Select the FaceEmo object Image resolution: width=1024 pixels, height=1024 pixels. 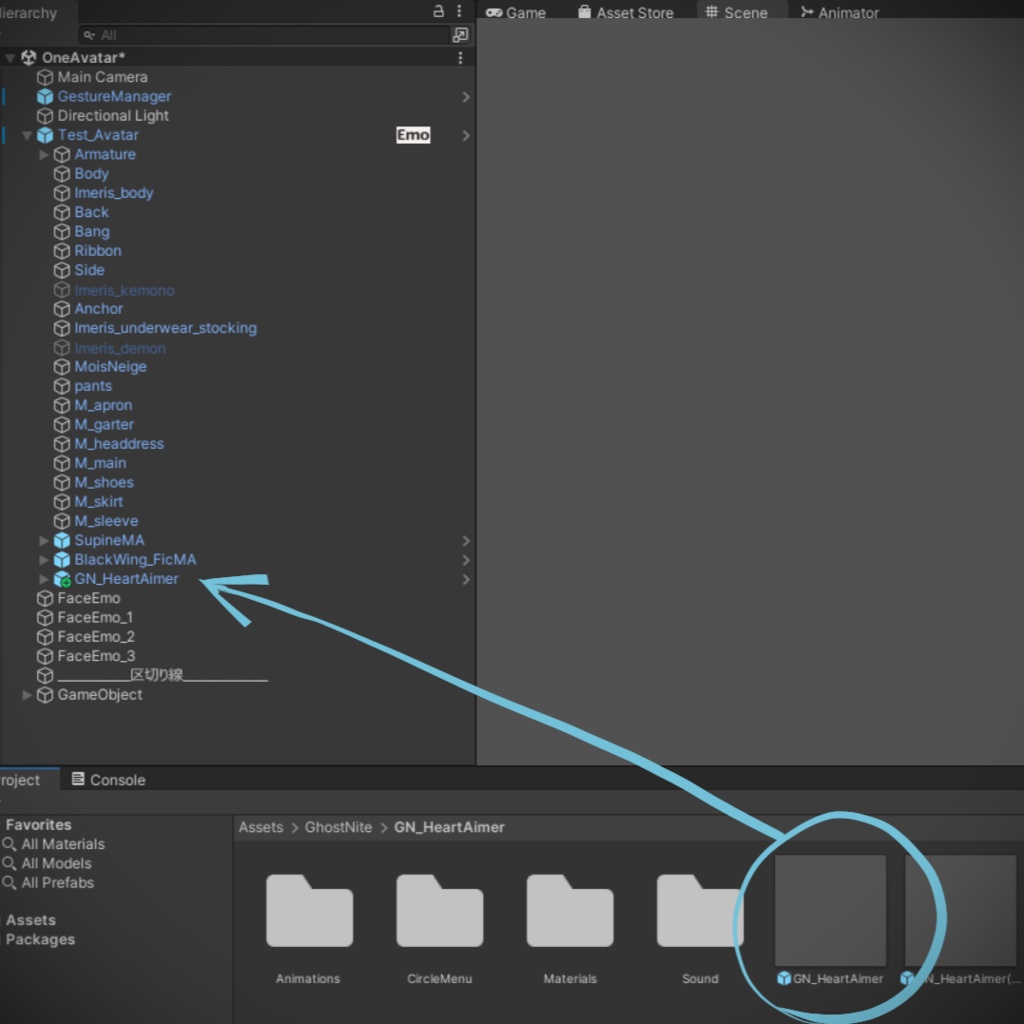click(x=89, y=599)
